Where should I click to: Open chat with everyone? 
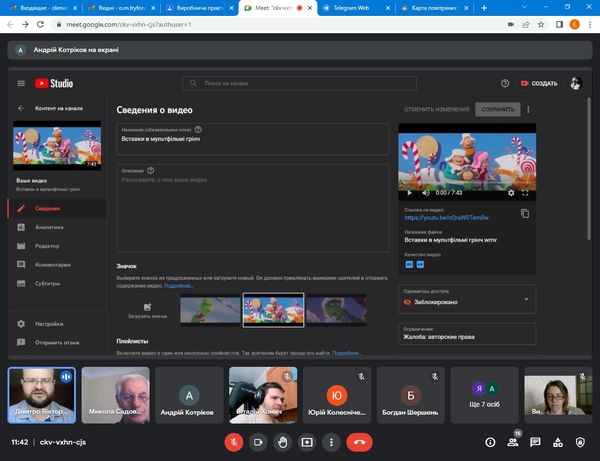(x=535, y=442)
